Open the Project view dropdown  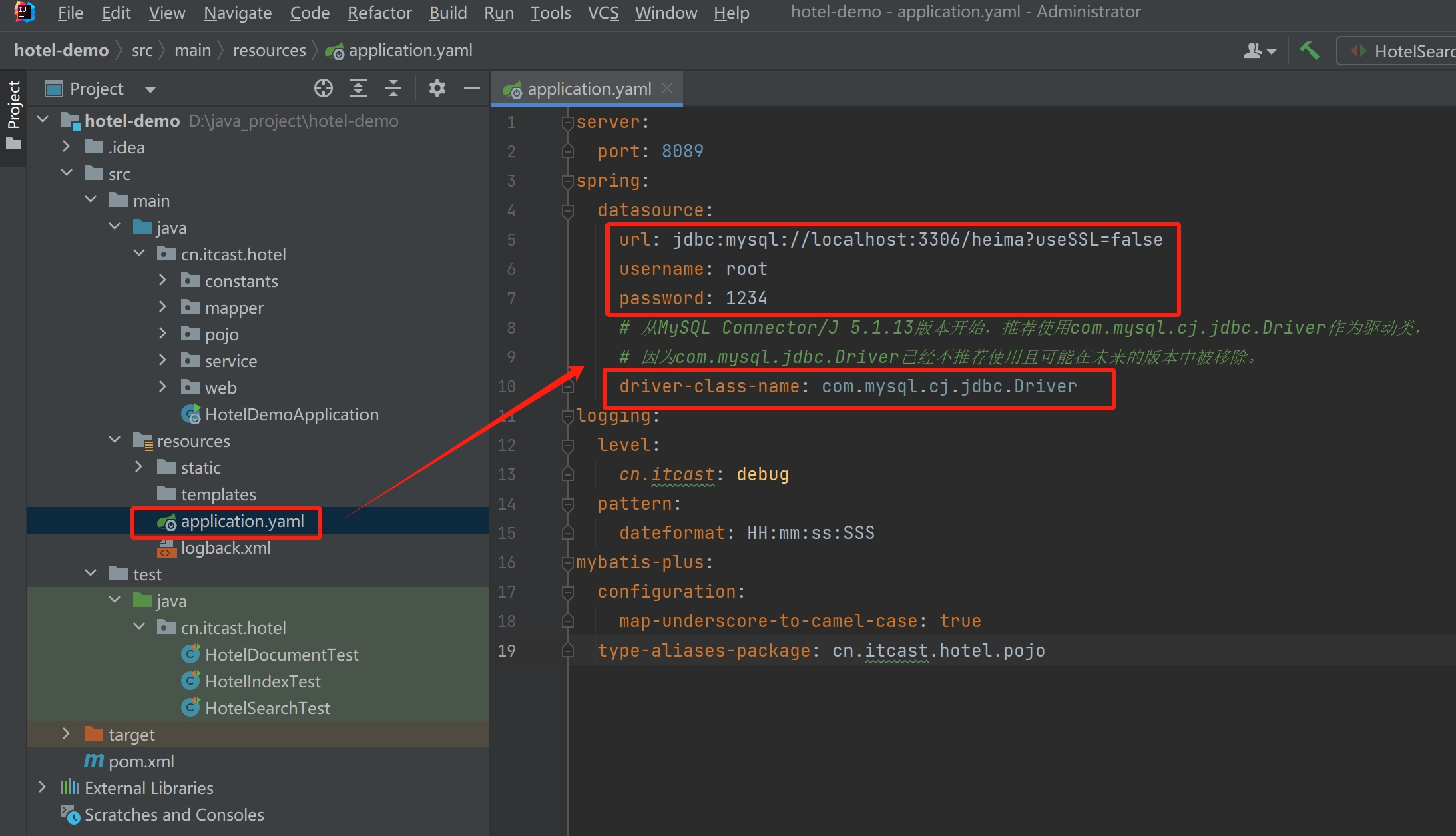click(x=150, y=89)
